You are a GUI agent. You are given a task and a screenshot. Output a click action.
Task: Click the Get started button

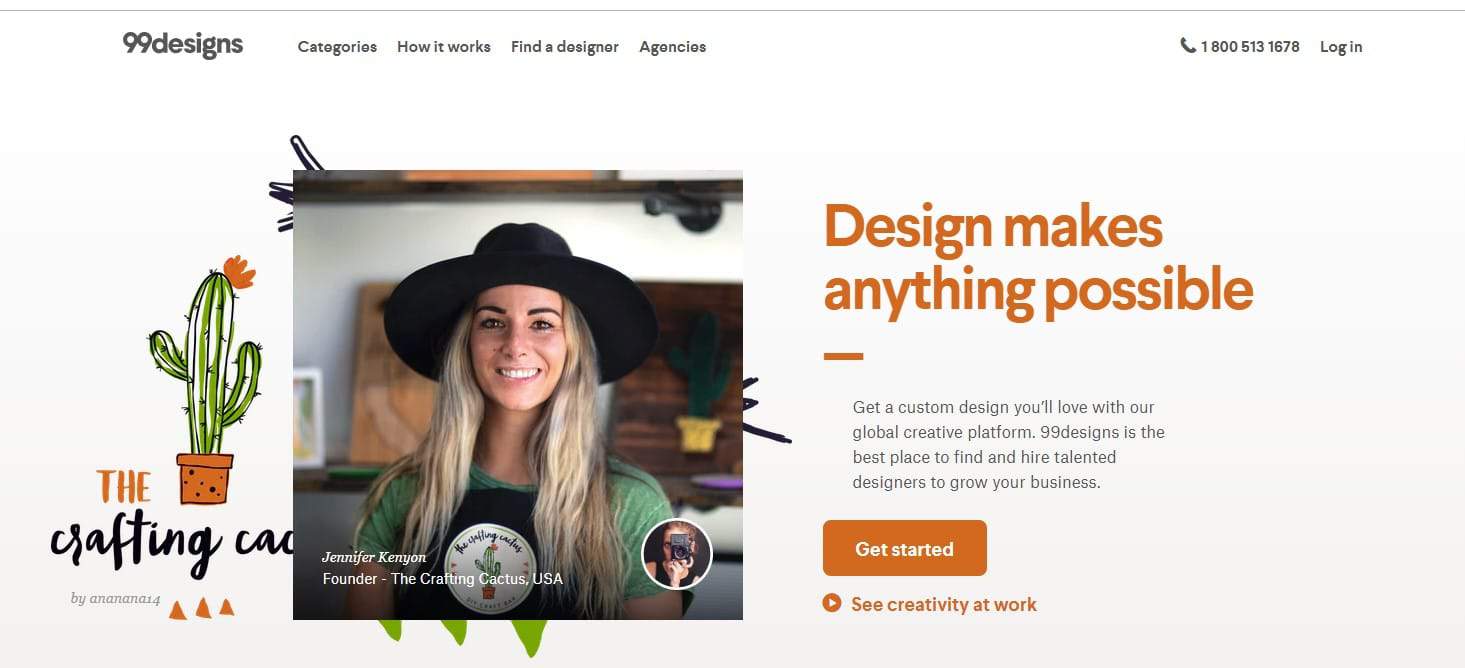pyautogui.click(x=905, y=548)
